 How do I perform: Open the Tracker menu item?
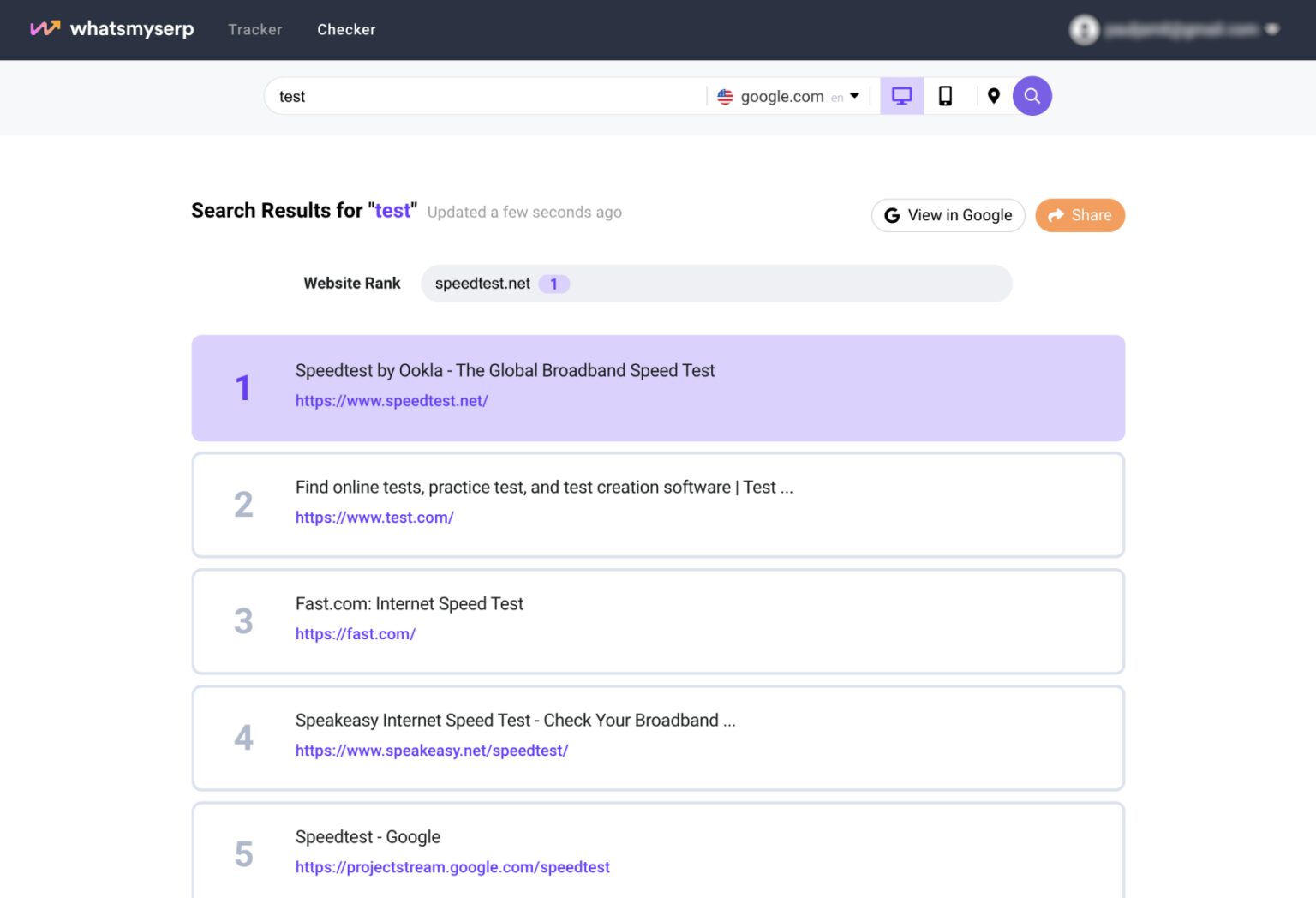coord(255,29)
